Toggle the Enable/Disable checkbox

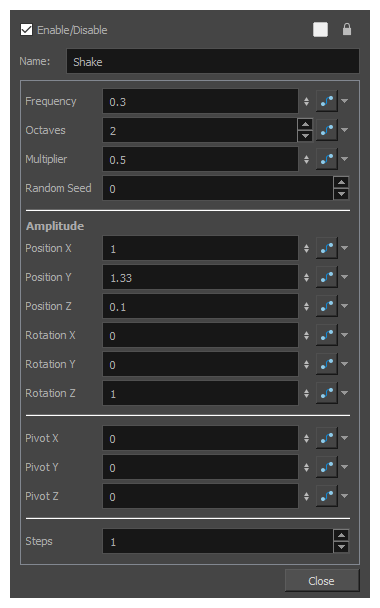point(26,29)
